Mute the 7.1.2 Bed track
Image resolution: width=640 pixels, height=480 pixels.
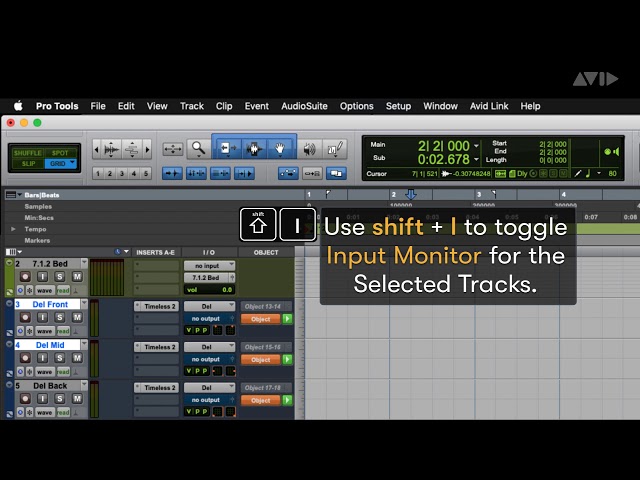point(77,277)
